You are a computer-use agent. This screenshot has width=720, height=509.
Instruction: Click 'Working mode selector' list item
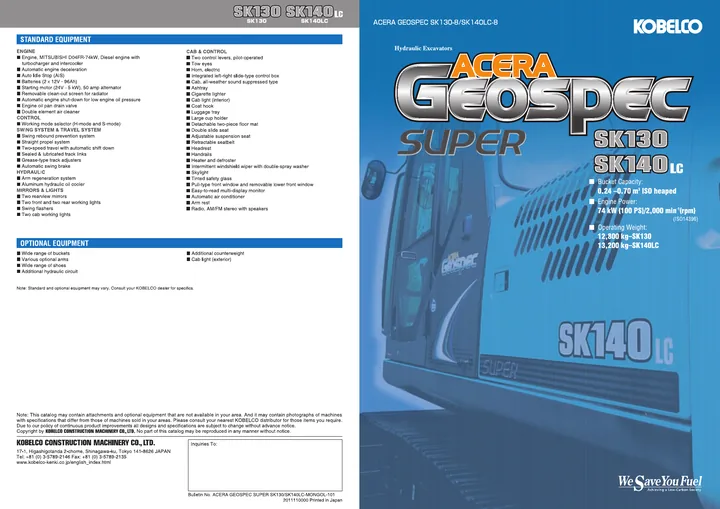(x=71, y=124)
